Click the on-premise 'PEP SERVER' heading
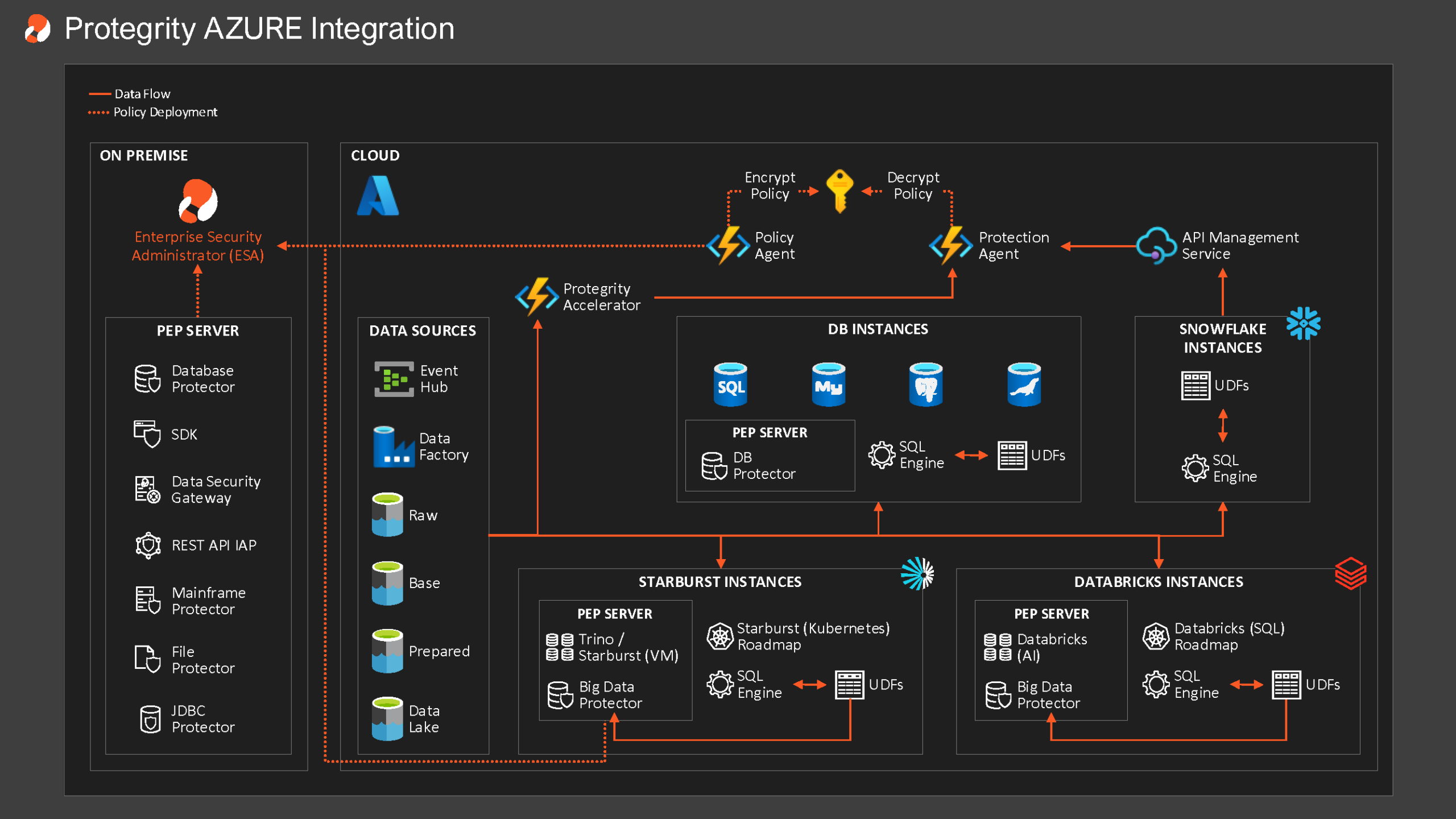Screen dimensions: 1456x819 click(x=198, y=330)
